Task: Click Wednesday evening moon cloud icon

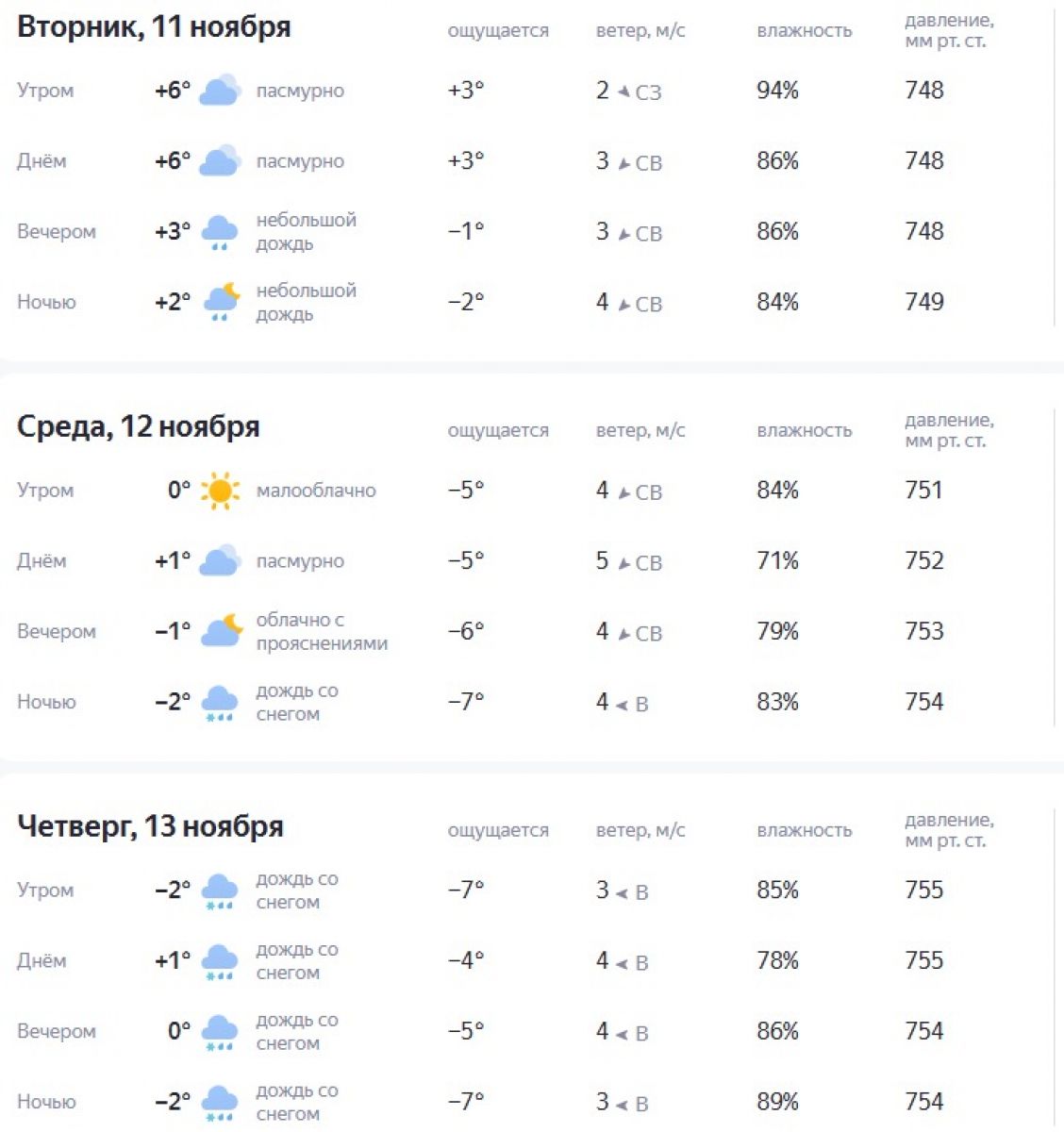Action: pyautogui.click(x=221, y=631)
